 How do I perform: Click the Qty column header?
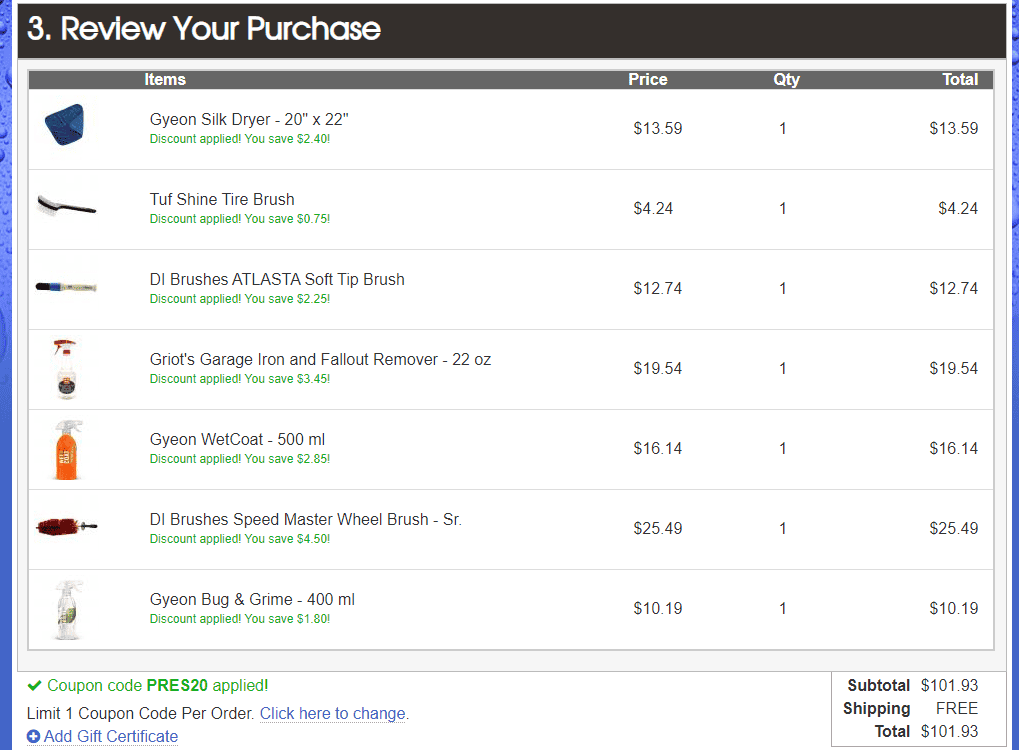coord(786,79)
